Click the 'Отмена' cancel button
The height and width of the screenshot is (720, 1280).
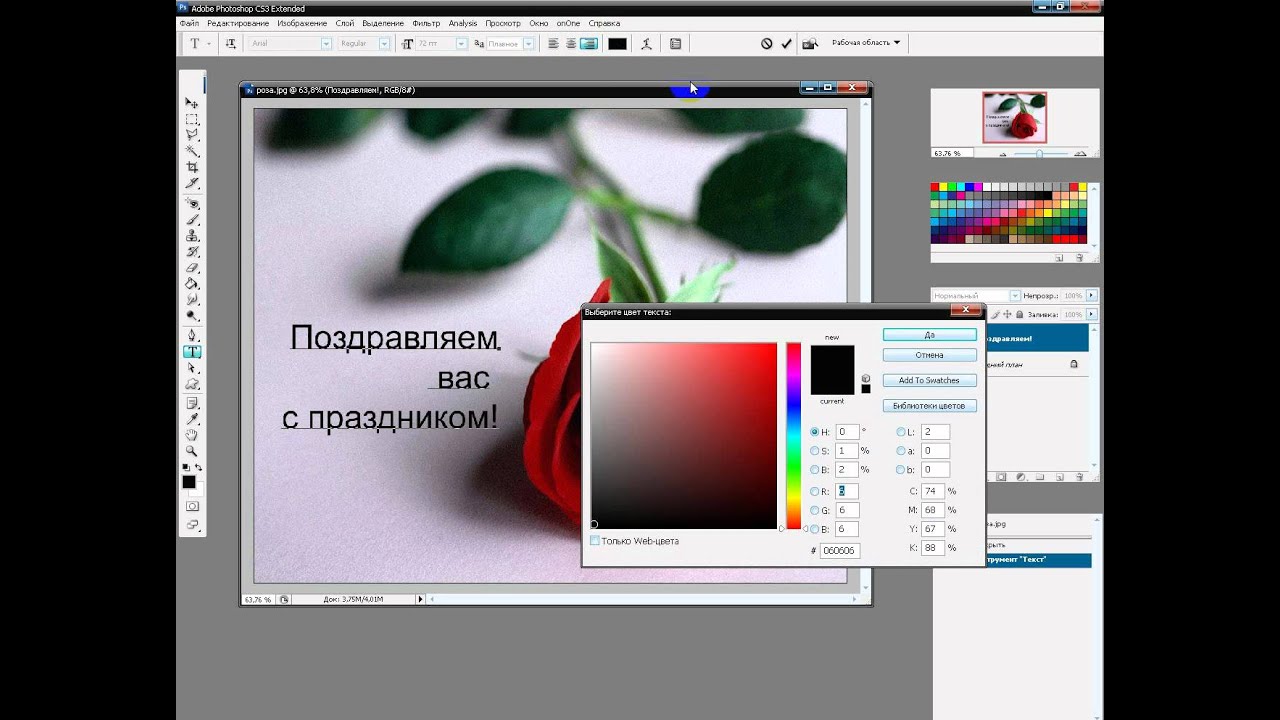coord(930,355)
